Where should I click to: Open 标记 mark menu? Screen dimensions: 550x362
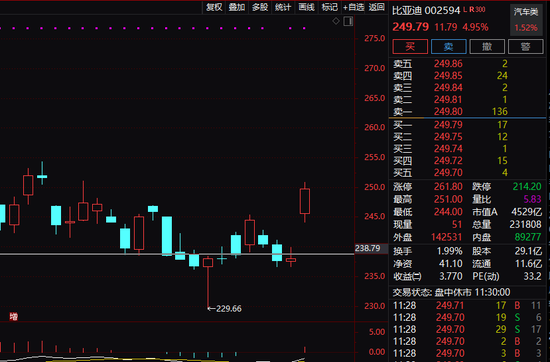[x=330, y=7]
